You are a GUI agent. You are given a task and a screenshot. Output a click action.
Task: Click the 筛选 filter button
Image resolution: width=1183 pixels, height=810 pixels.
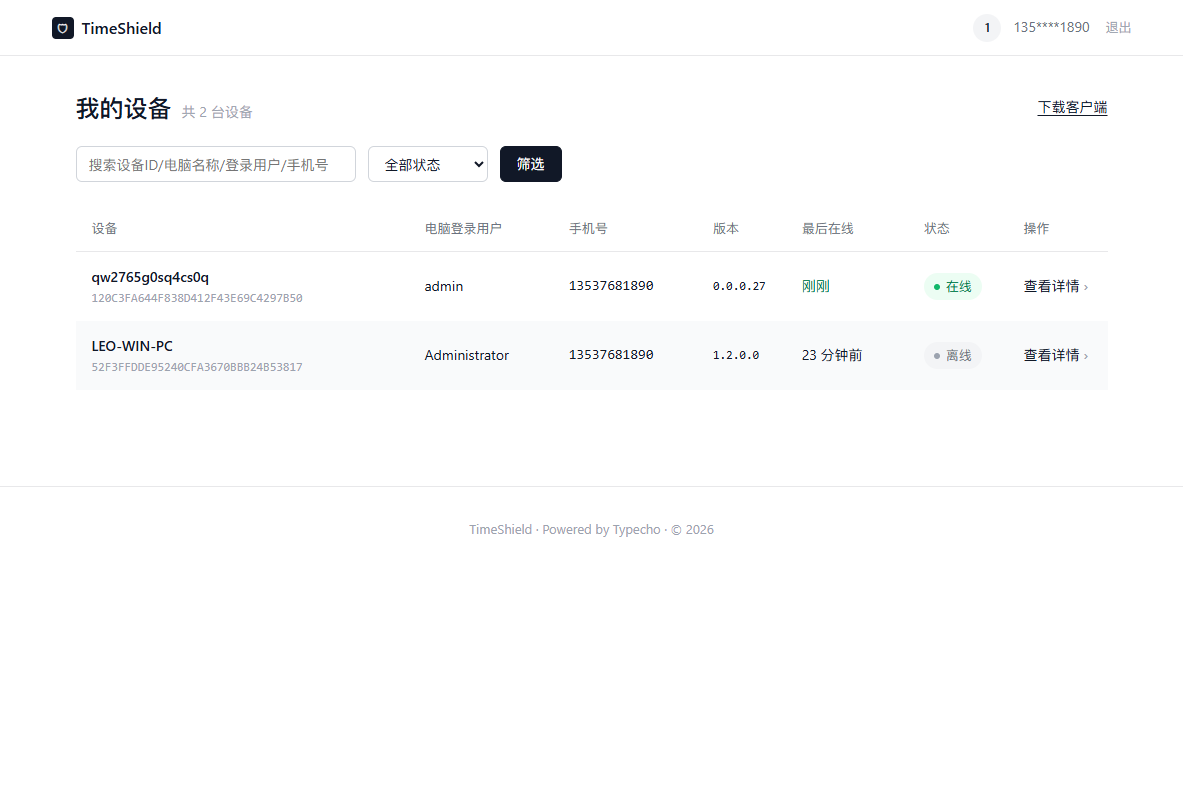(530, 164)
